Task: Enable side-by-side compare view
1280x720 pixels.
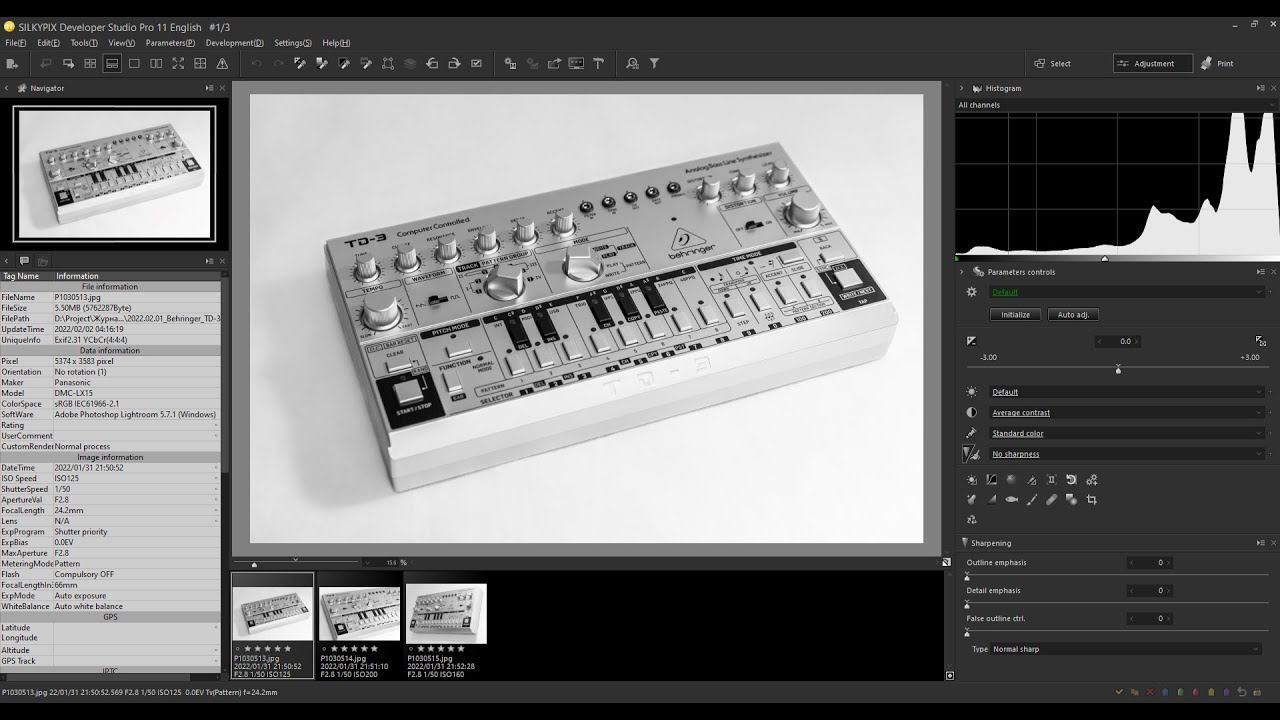Action: (x=156, y=63)
